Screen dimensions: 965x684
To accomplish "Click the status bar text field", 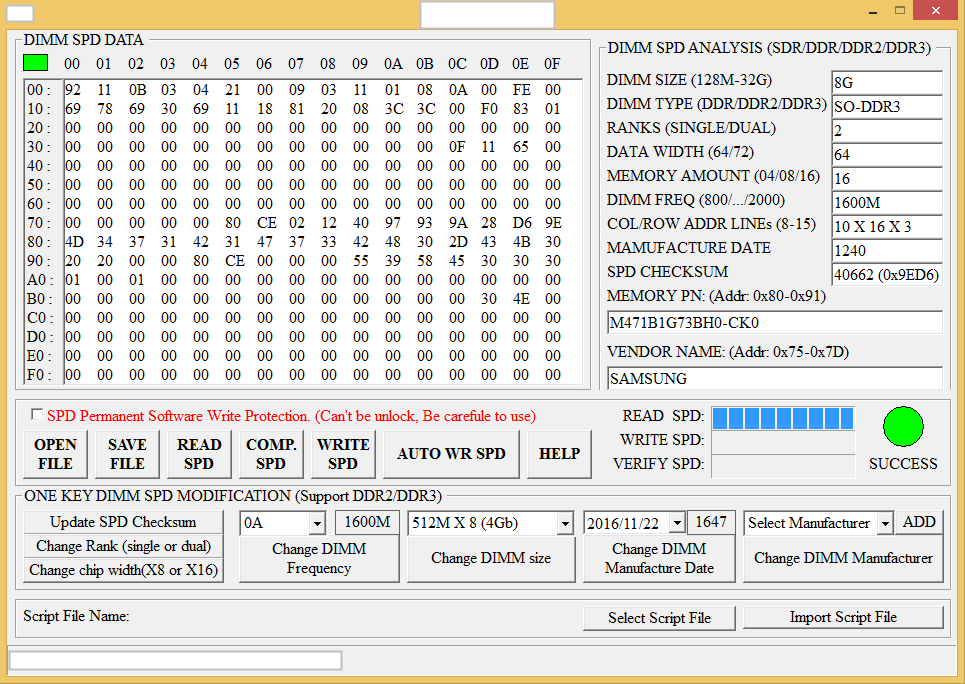I will (x=175, y=661).
